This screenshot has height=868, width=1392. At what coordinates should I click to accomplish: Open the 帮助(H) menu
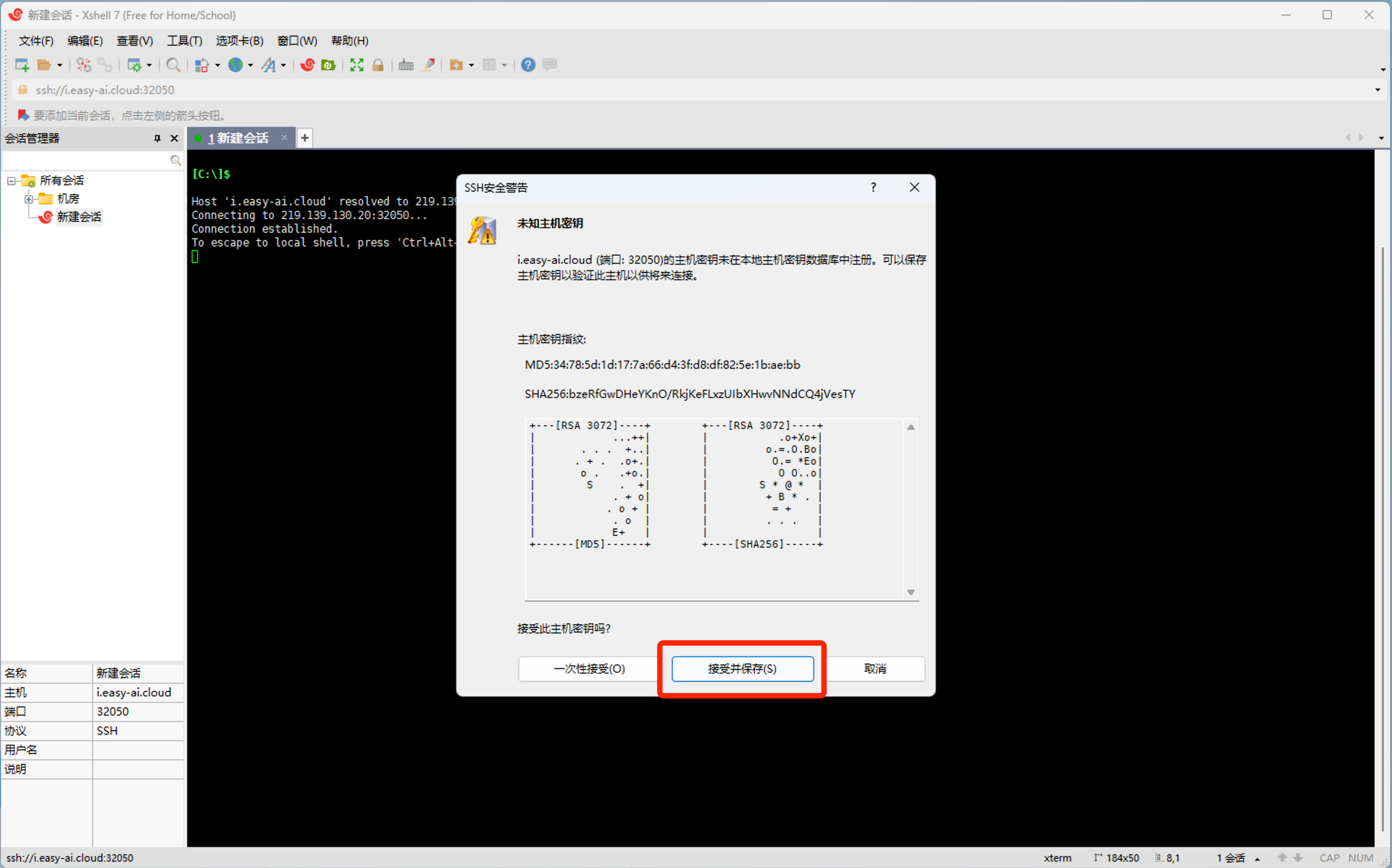350,41
